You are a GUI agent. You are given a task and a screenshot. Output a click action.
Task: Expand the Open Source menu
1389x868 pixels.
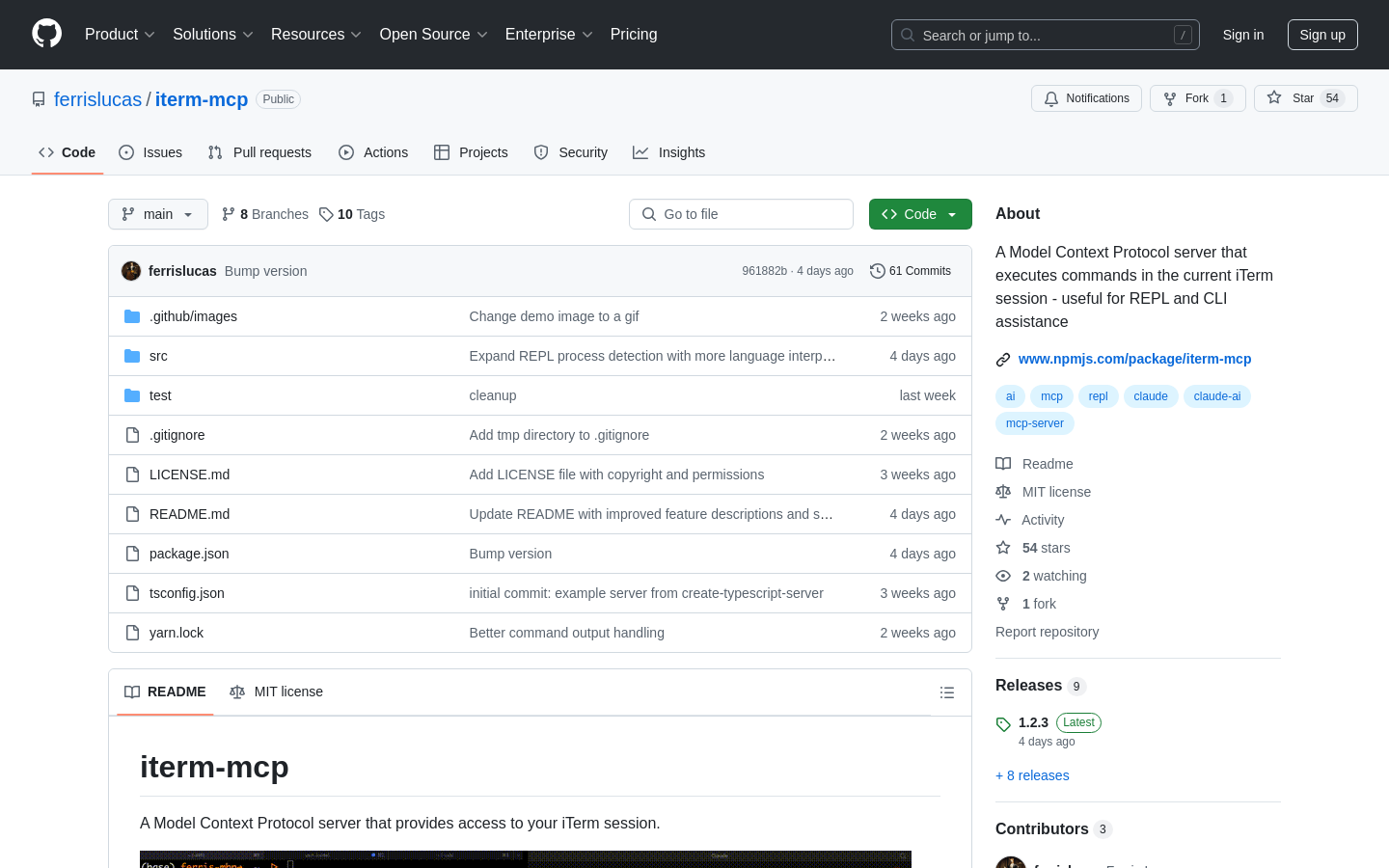433,35
